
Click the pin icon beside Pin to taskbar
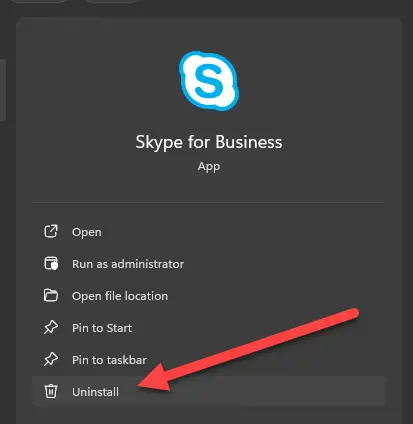51,359
